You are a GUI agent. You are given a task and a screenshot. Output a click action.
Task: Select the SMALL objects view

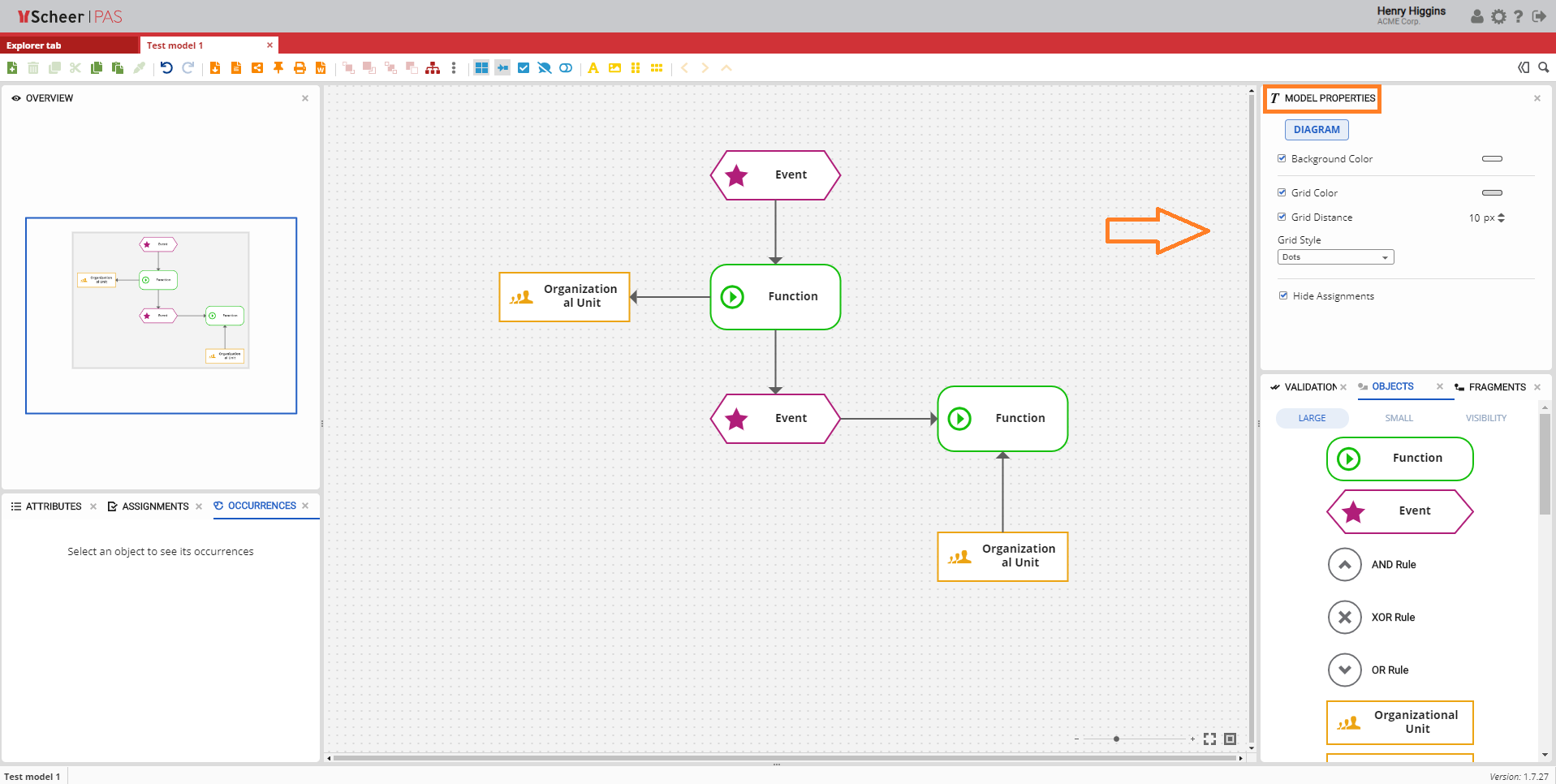pyautogui.click(x=1399, y=418)
